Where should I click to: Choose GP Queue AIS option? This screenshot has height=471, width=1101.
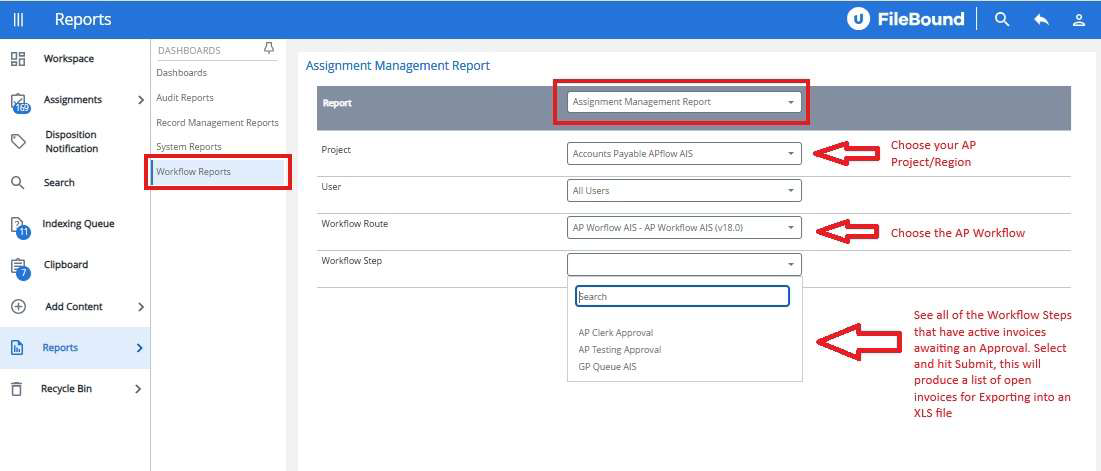pos(607,366)
